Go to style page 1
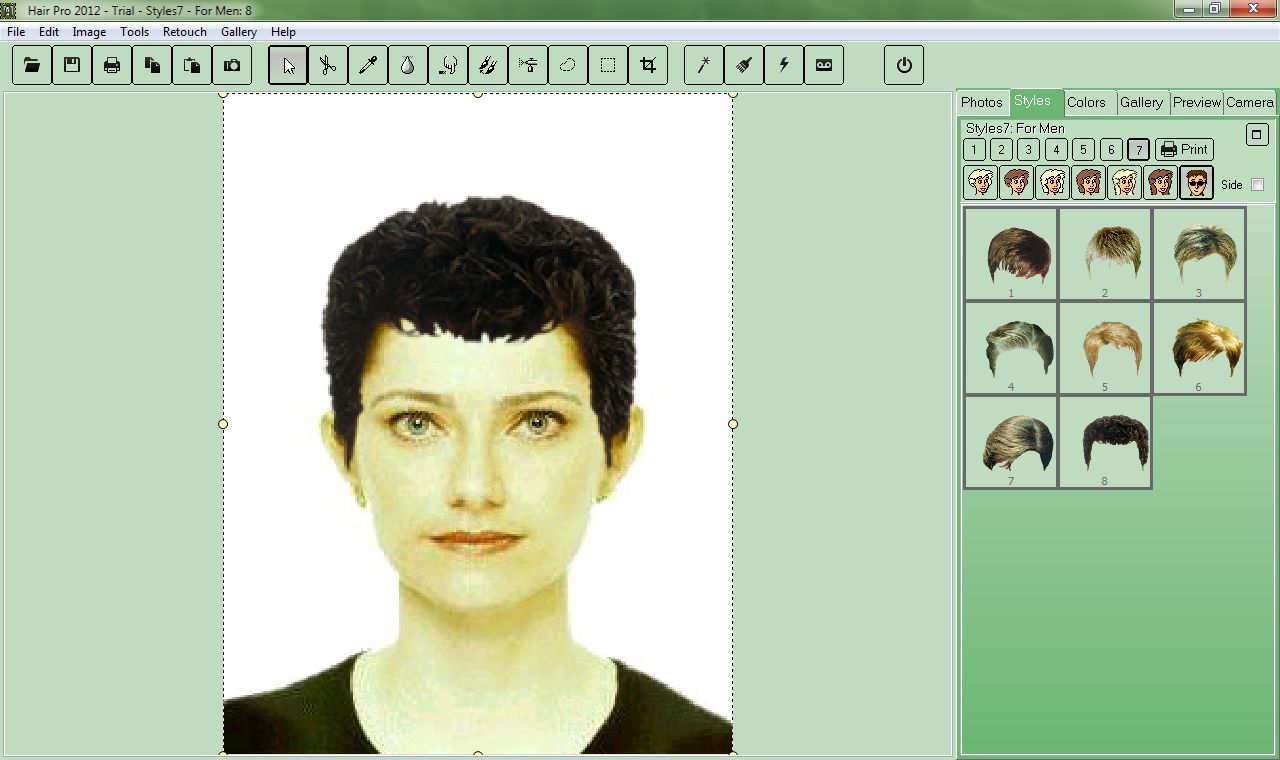This screenshot has width=1280, height=760. click(974, 150)
